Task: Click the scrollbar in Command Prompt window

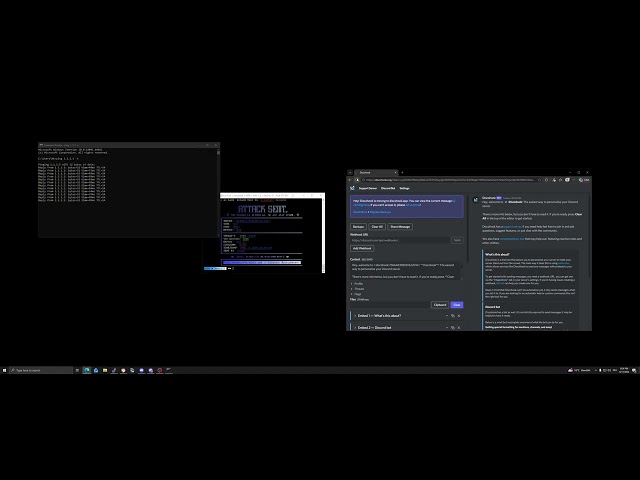Action: [x=218, y=192]
